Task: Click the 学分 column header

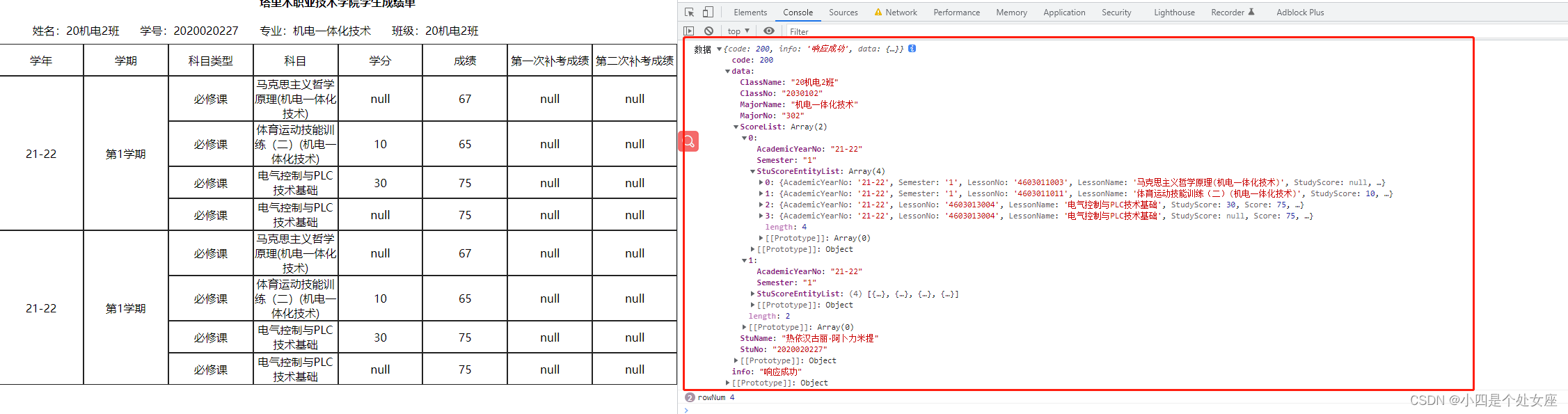Action: (380, 61)
